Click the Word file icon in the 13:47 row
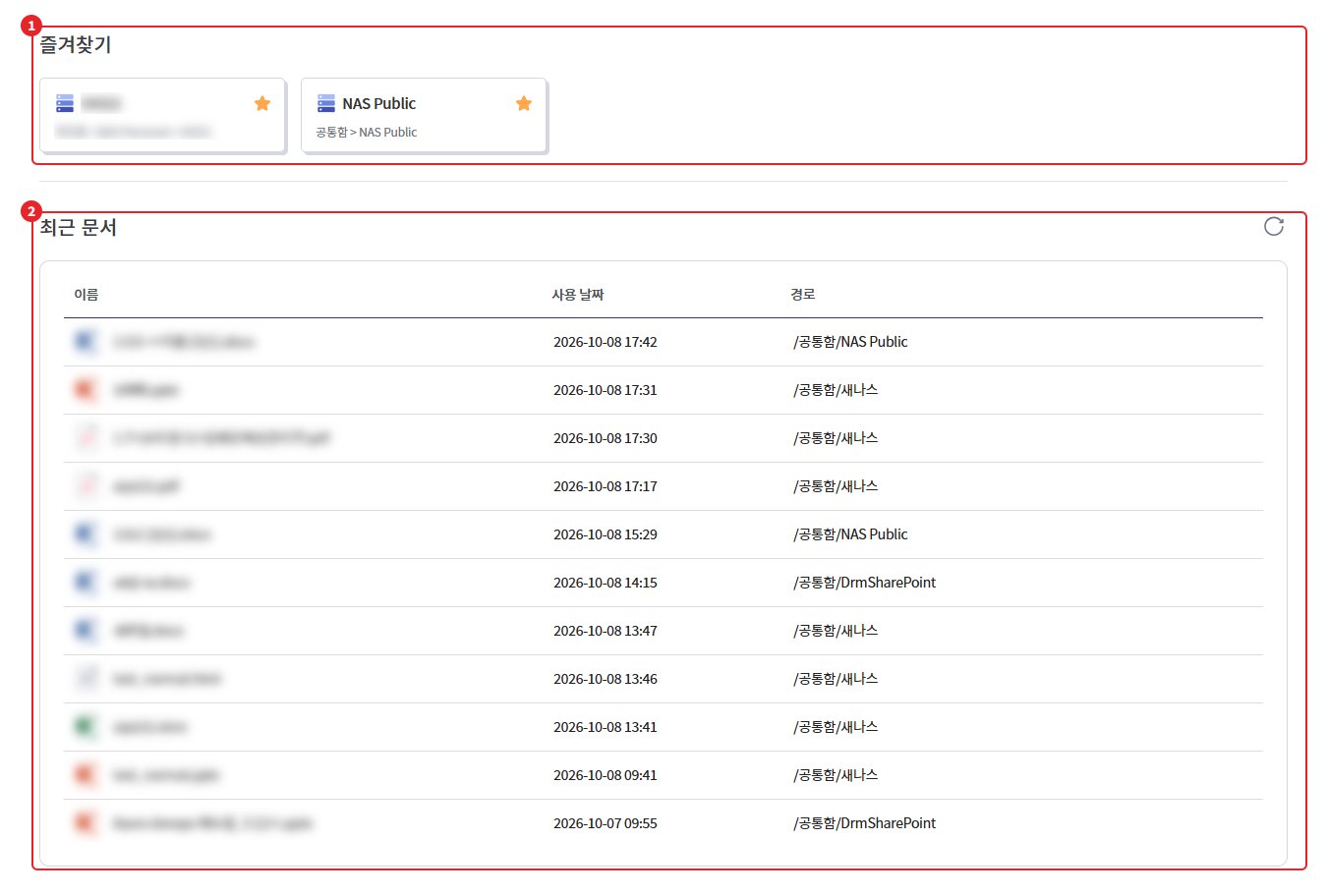The height and width of the screenshot is (896, 1327). 86,631
